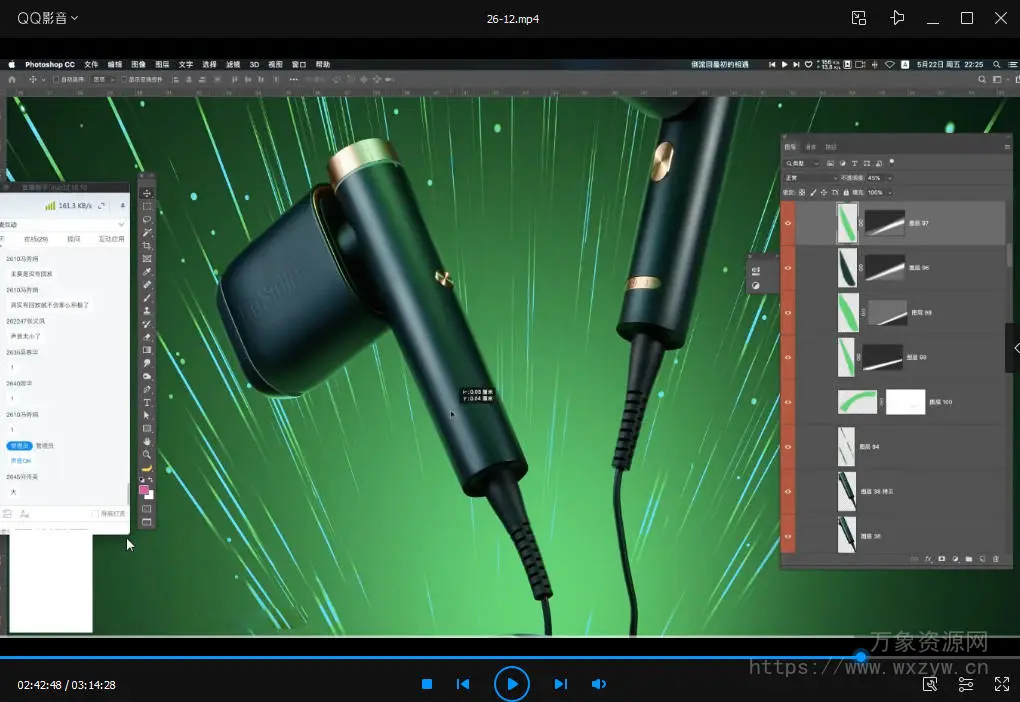1020x702 pixels.
Task: Stop video playback with the stop button
Action: coord(427,684)
